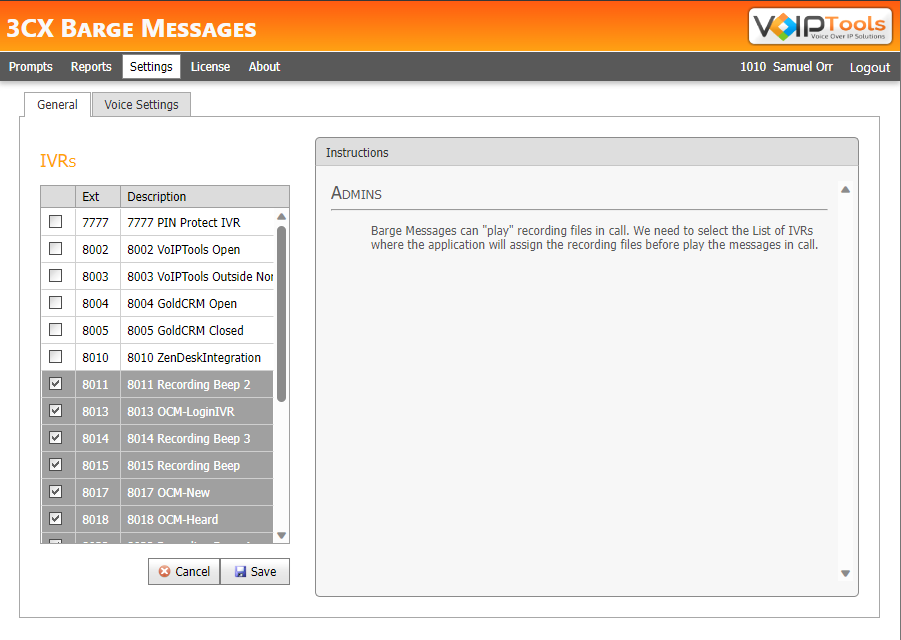
Task: Click the Save button
Action: (x=255, y=571)
